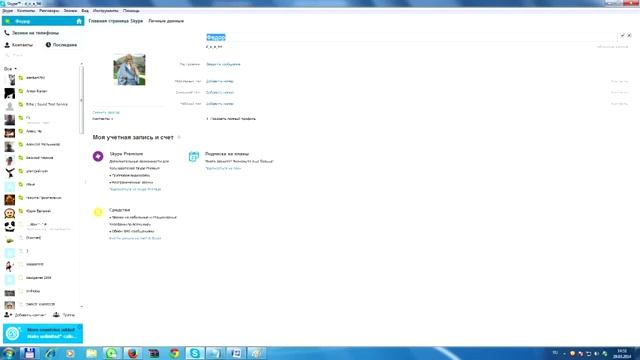The width and height of the screenshot is (640, 360).
Task: Click the yellow Средства credit icon
Action: (98, 212)
